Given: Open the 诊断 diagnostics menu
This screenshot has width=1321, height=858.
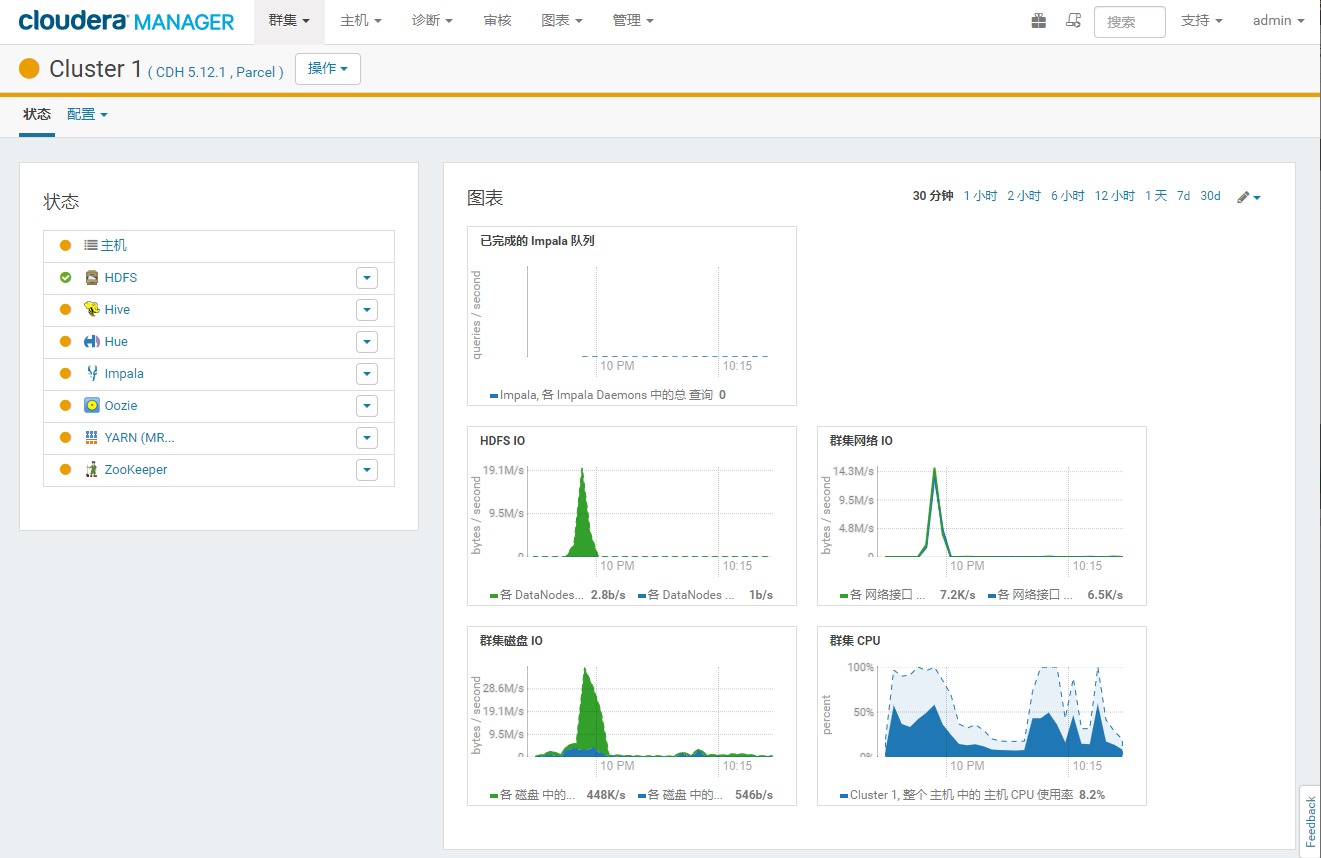Looking at the screenshot, I should click(x=432, y=21).
